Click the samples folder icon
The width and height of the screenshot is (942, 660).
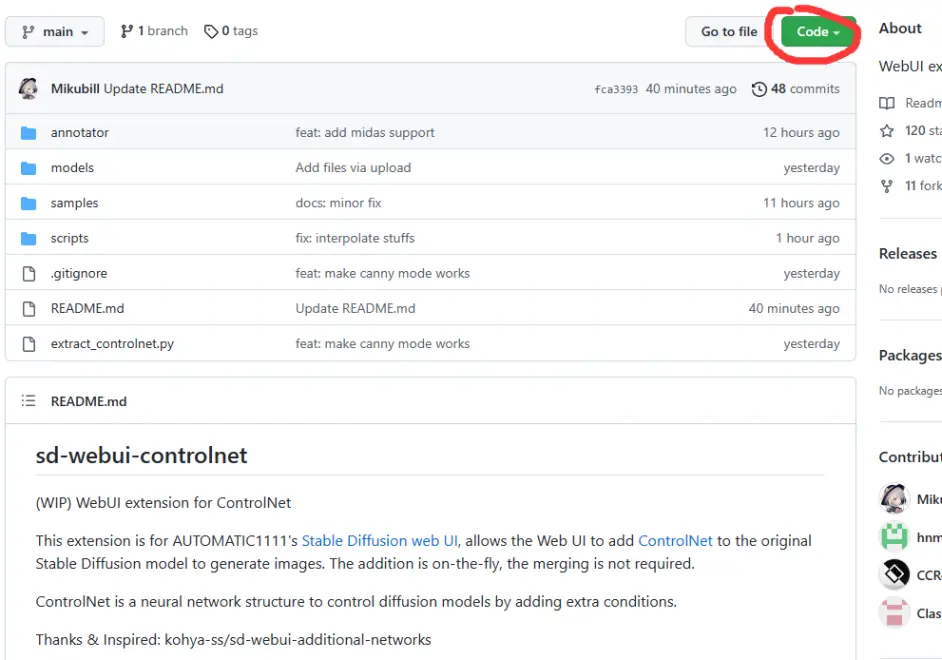click(28, 203)
